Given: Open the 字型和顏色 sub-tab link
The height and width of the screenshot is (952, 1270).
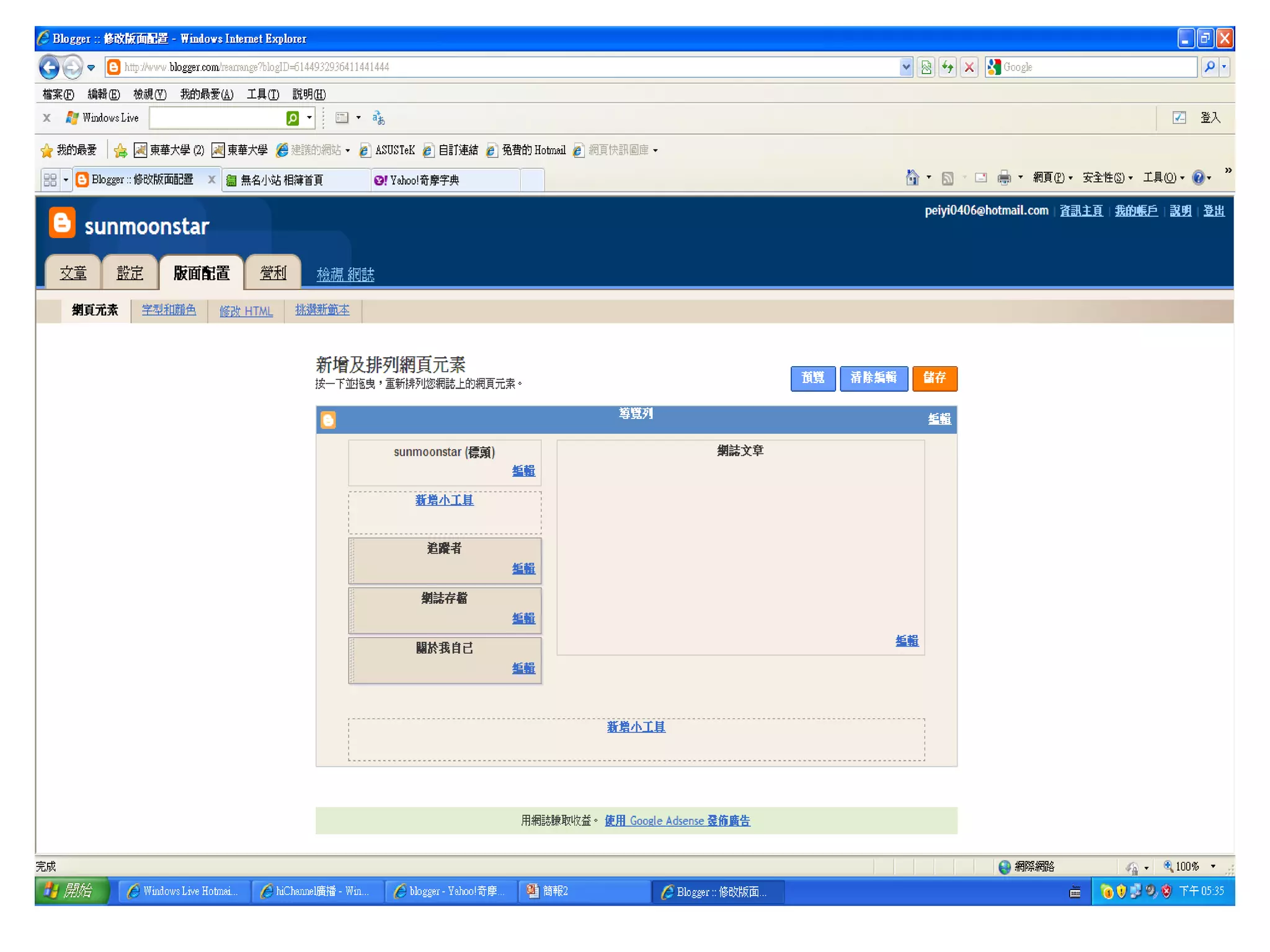Looking at the screenshot, I should click(x=169, y=310).
